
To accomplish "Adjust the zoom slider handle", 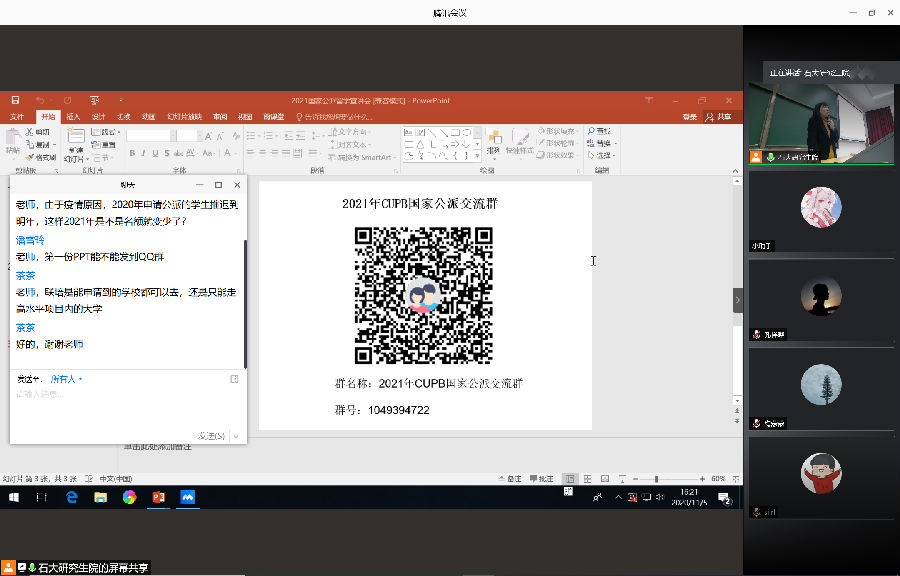I will 656,478.
